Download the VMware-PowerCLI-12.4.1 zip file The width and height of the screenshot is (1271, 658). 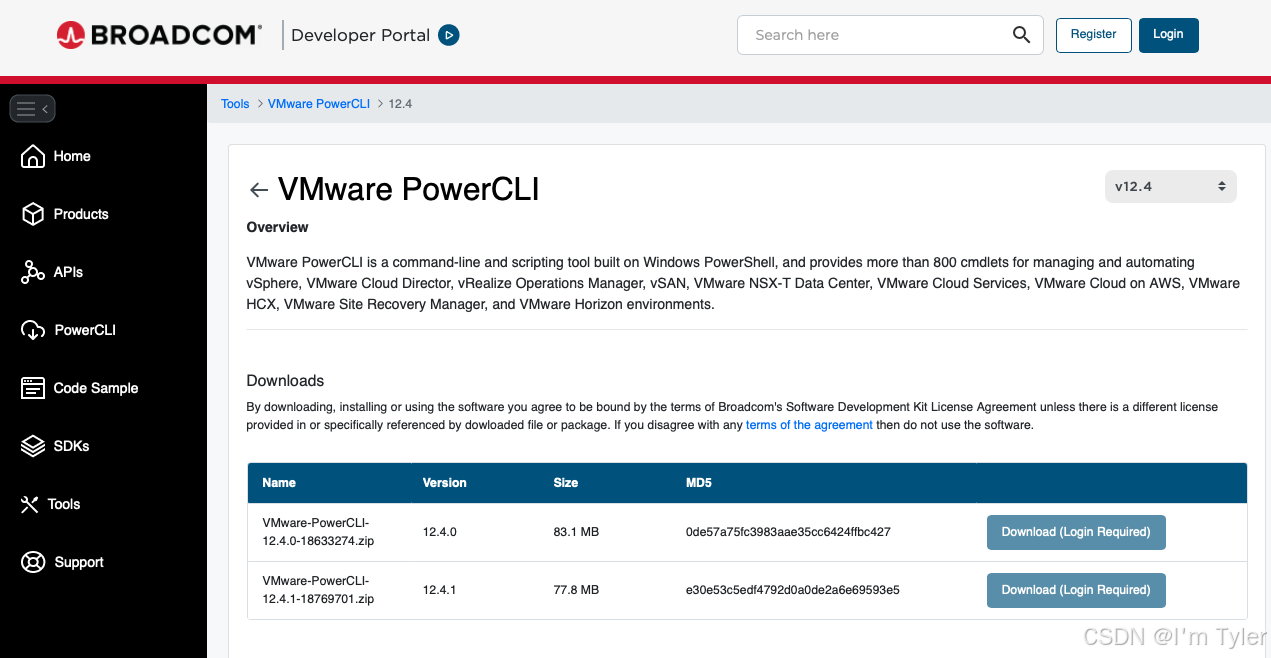pos(1076,590)
